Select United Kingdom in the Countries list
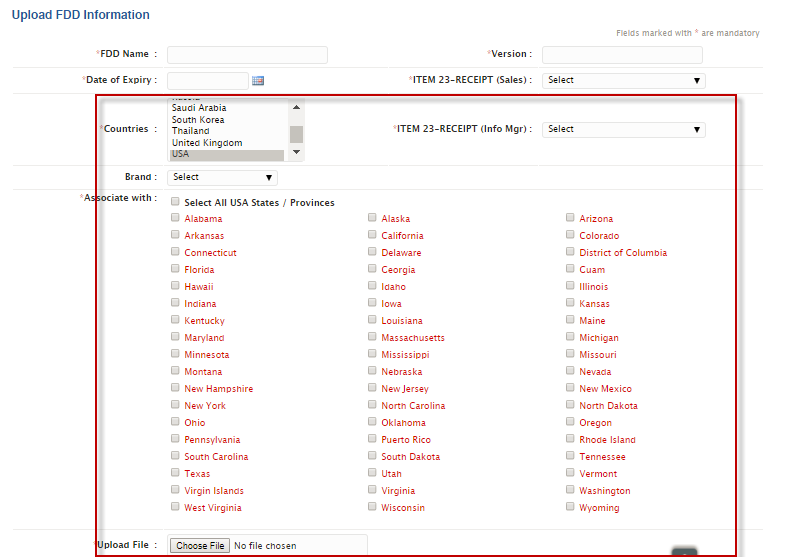 (207, 143)
